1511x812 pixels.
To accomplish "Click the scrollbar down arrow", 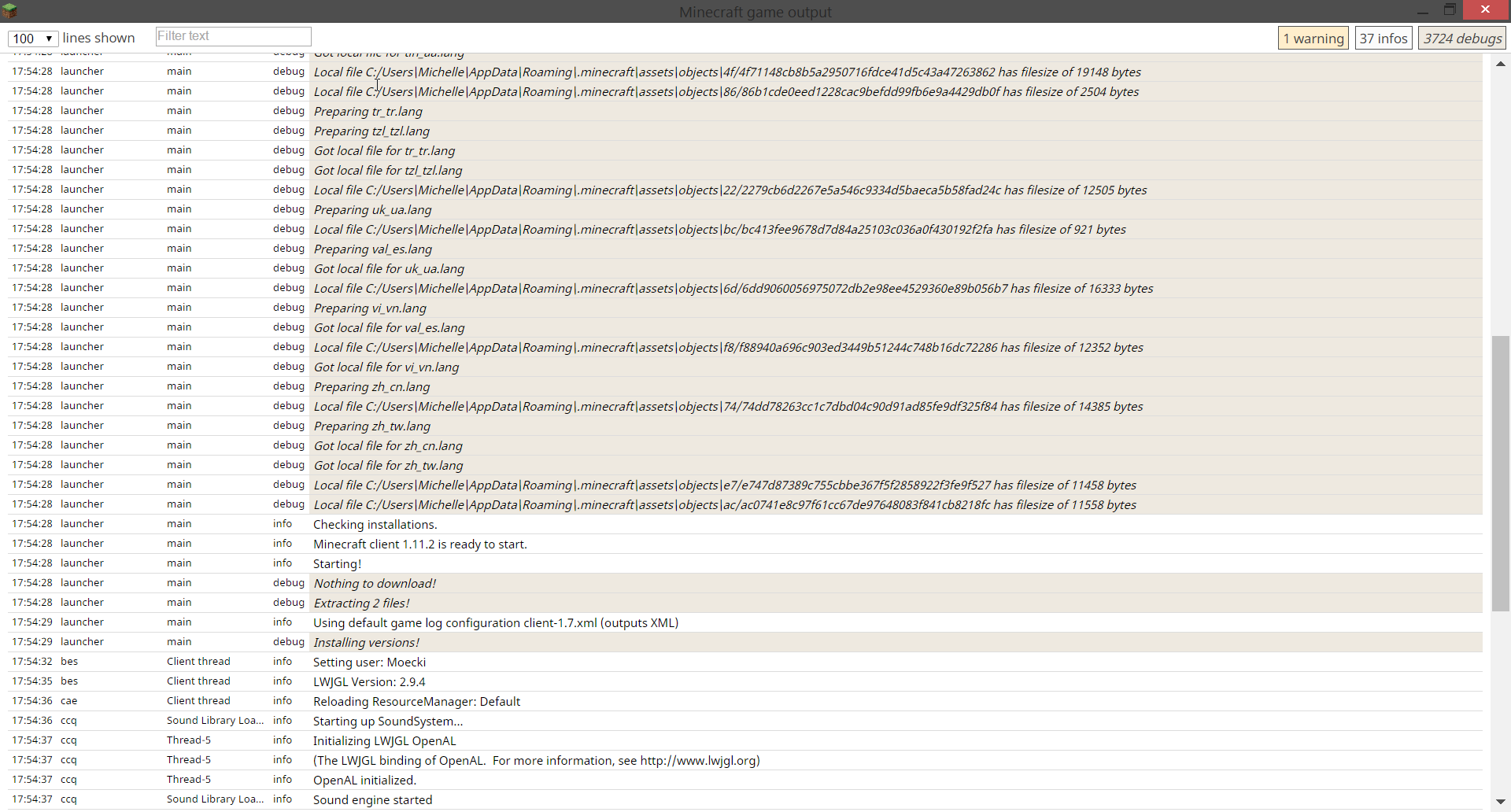I will 1501,801.
